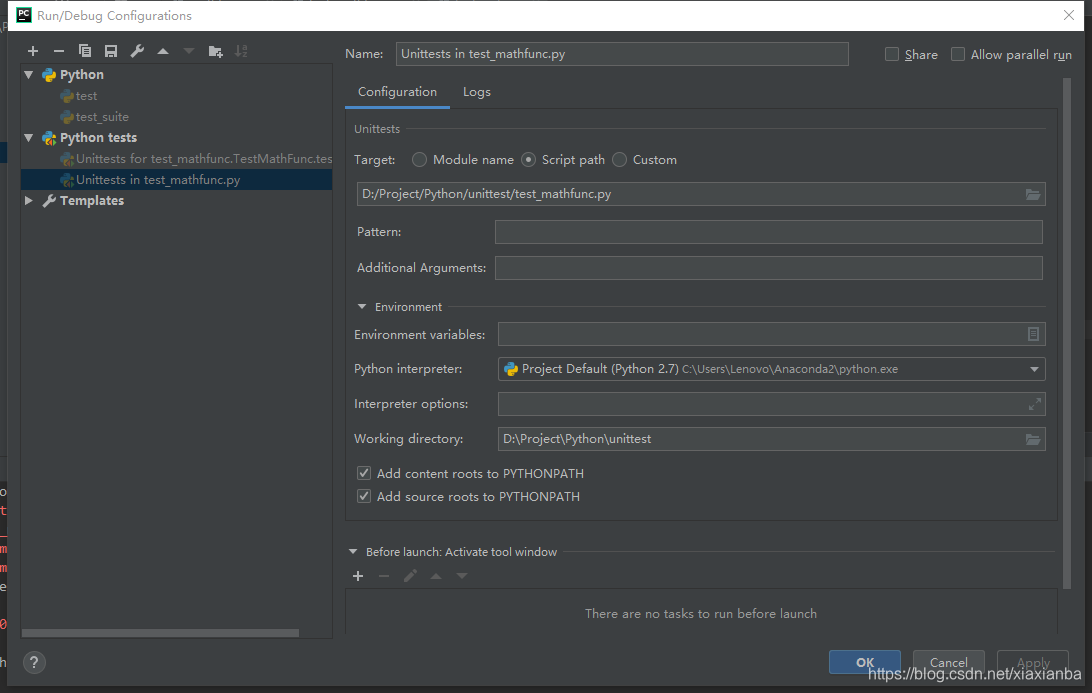
Task: Browse for the working directory folder
Action: [x=1033, y=439]
